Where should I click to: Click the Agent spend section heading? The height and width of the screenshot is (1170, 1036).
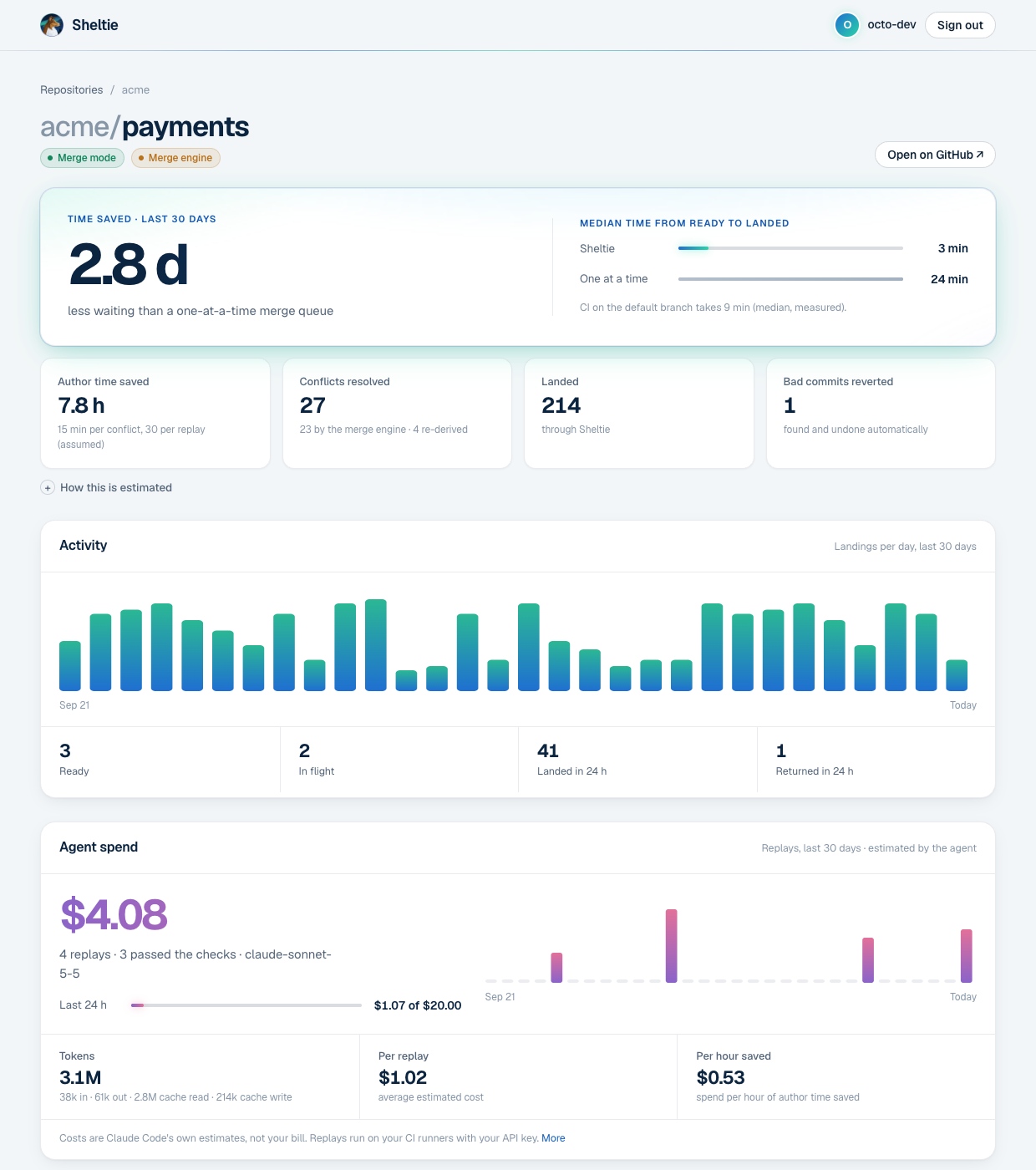(x=99, y=847)
